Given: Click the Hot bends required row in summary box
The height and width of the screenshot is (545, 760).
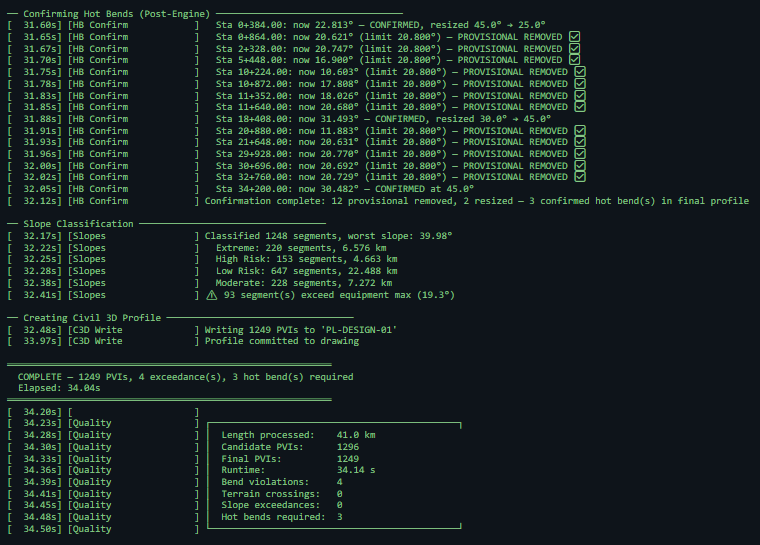Looking at the screenshot, I should click(x=282, y=517).
